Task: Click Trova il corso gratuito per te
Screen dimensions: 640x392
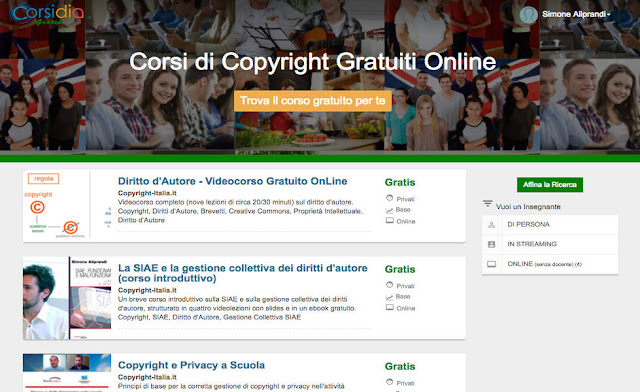Action: point(313,101)
